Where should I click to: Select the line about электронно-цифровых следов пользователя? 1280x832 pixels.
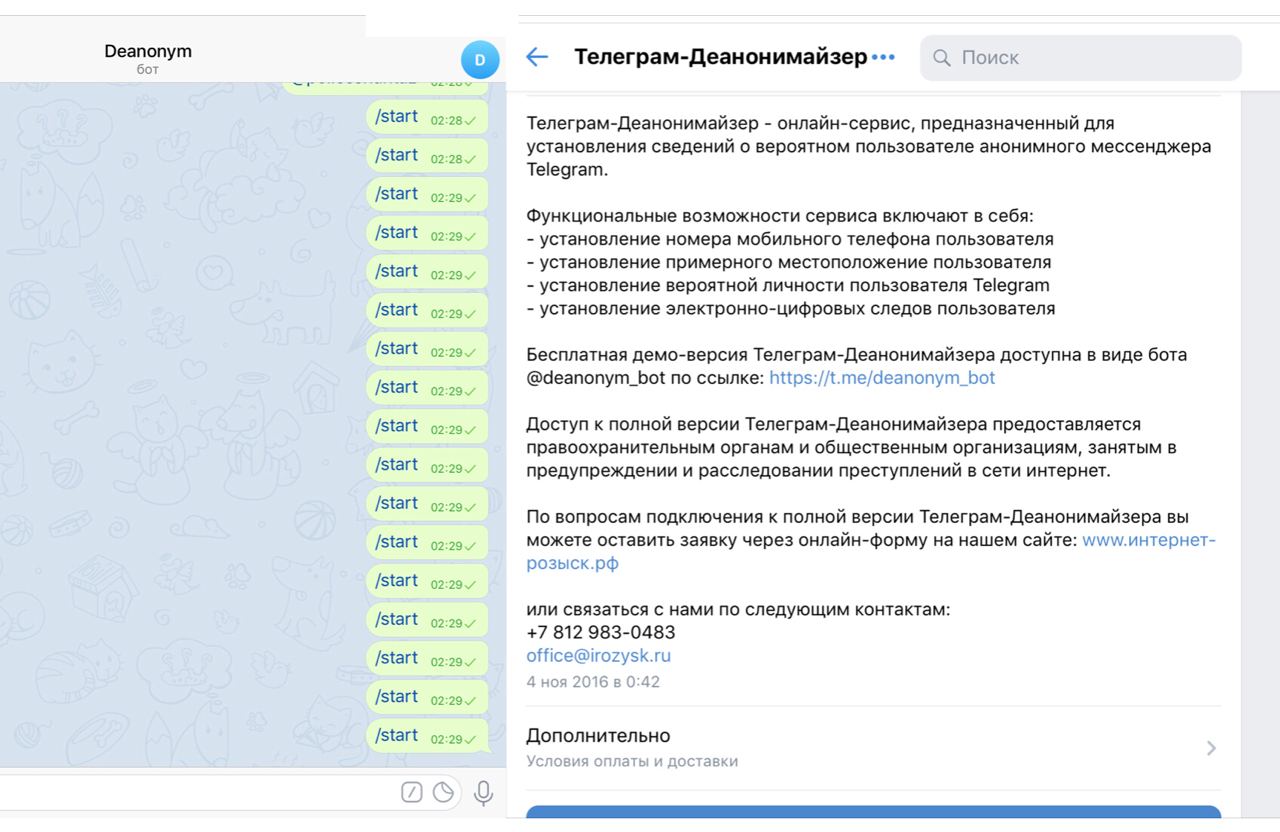click(791, 309)
